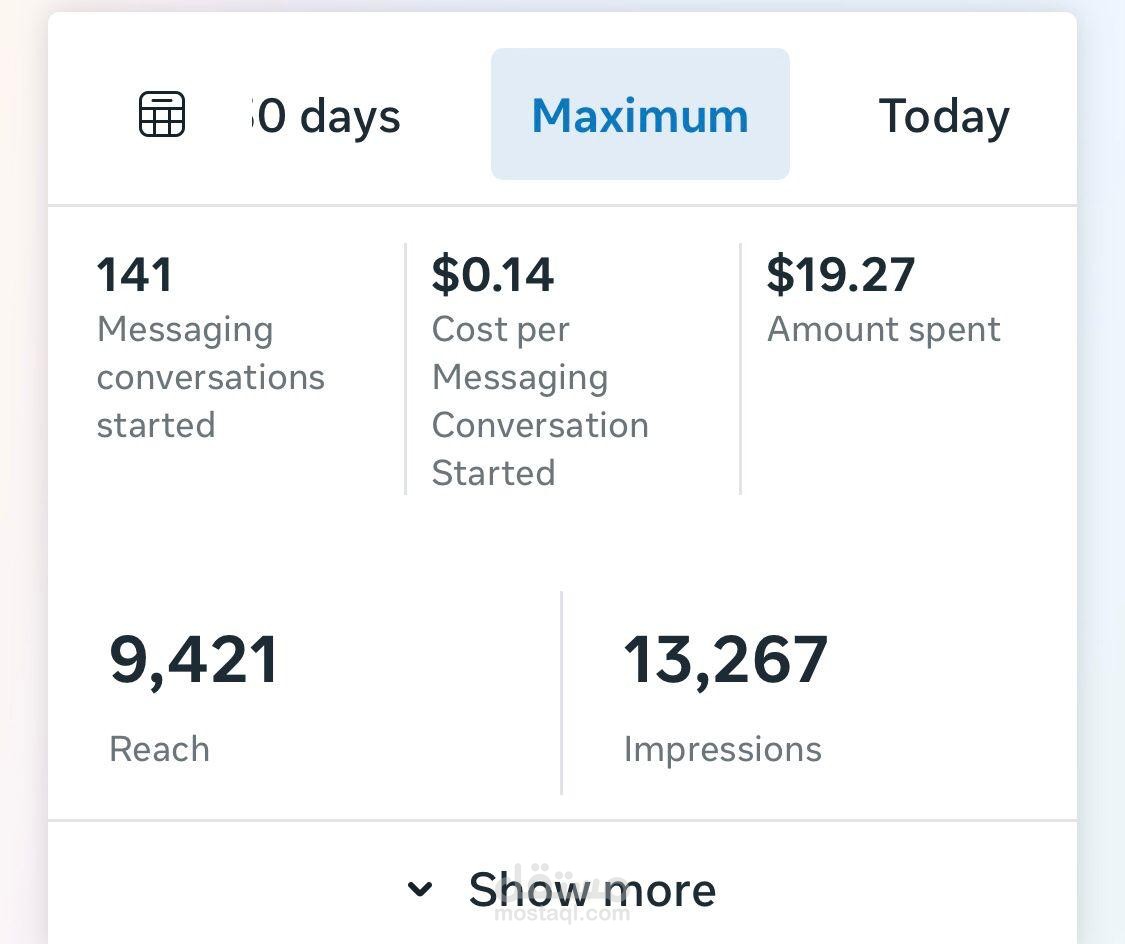Select the Impressions label
Image resolution: width=1125 pixels, height=944 pixels.
[722, 750]
